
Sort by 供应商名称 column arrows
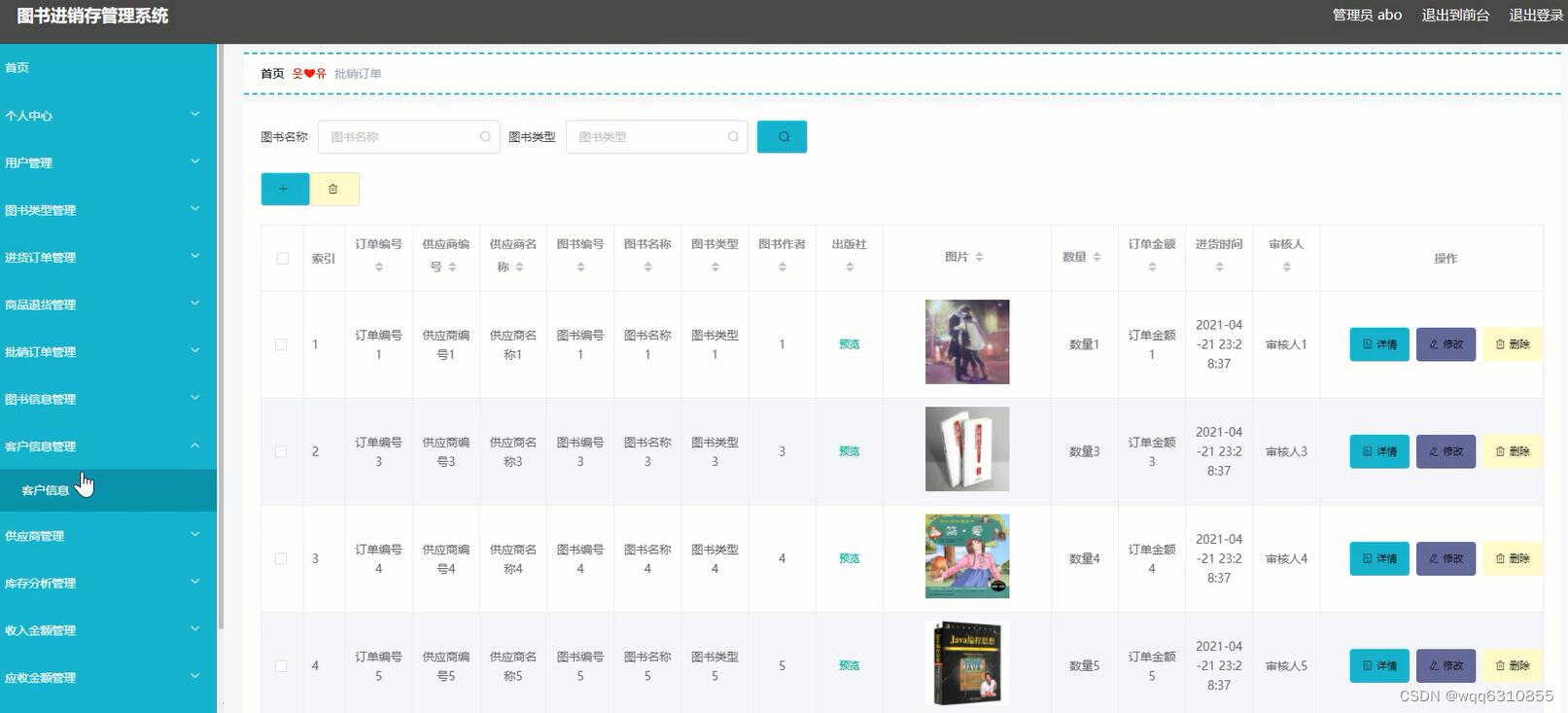[519, 267]
